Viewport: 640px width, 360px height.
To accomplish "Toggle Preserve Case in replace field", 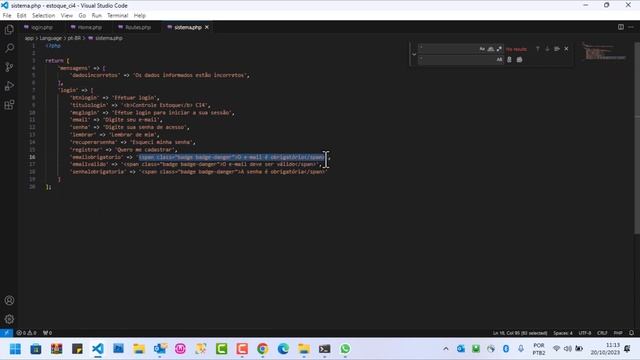I will (499, 60).
